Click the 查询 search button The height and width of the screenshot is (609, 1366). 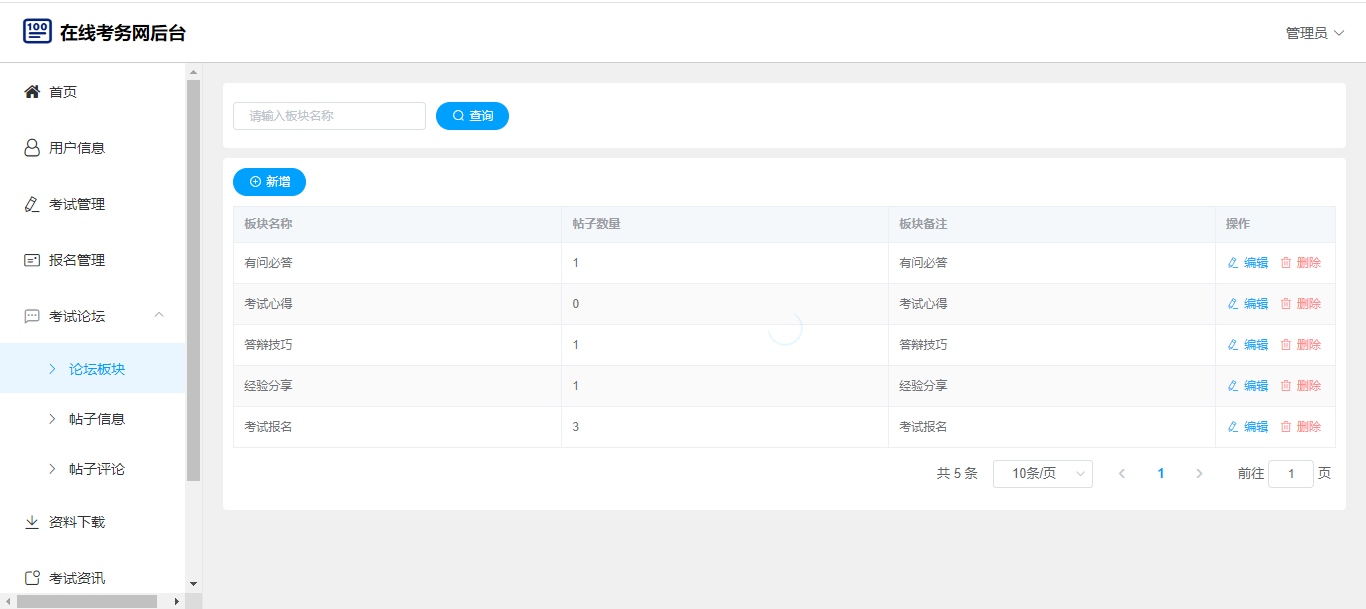pyautogui.click(x=472, y=116)
